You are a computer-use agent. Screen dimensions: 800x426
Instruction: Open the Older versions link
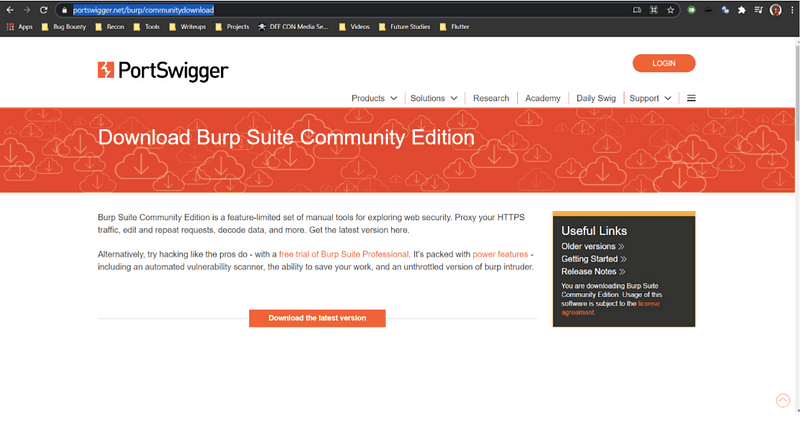593,246
